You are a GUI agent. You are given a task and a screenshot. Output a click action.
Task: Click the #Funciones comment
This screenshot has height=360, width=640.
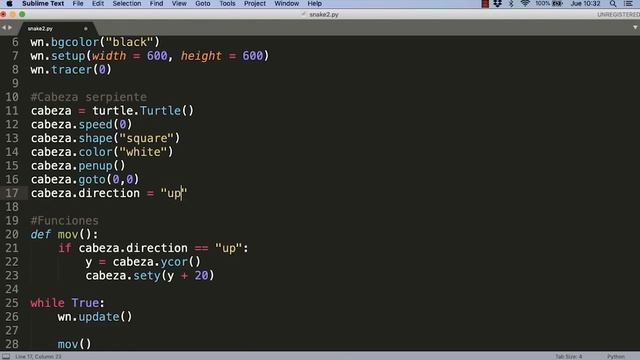point(64,221)
